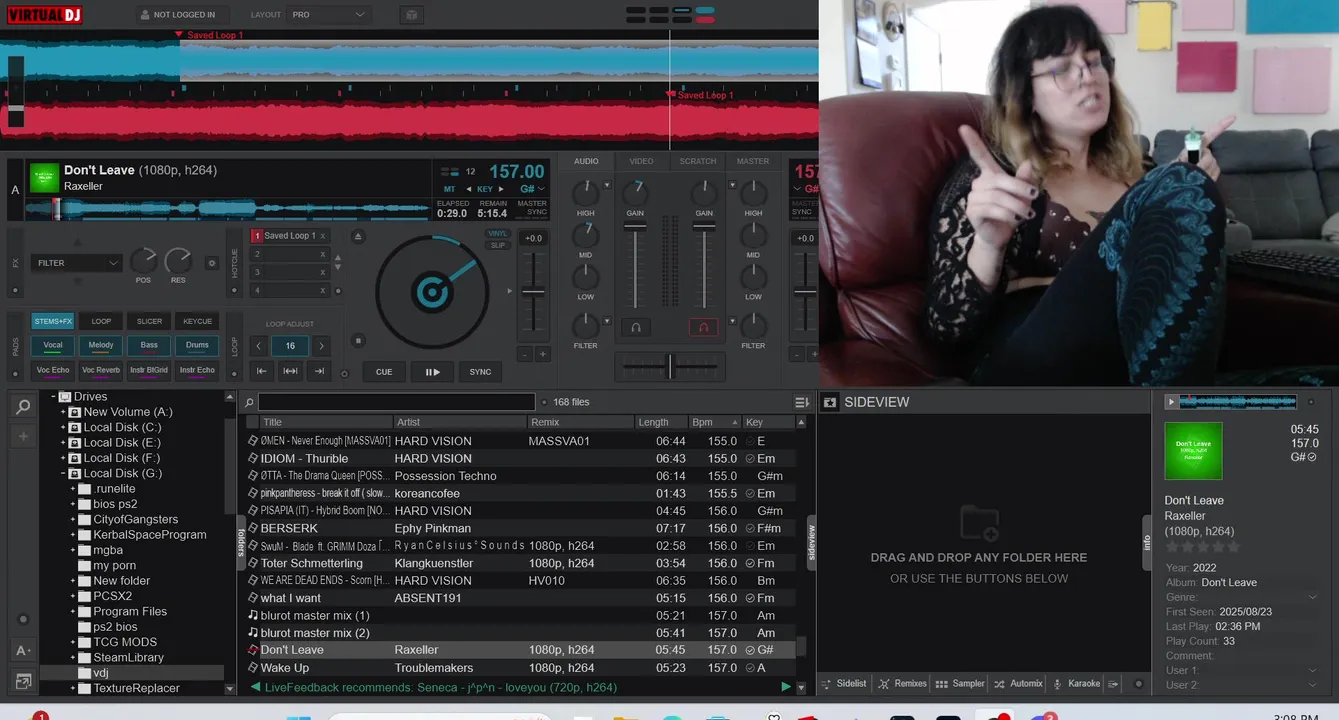The width and height of the screenshot is (1339, 720).
Task: Double the loop length with right arrow
Action: (x=321, y=346)
